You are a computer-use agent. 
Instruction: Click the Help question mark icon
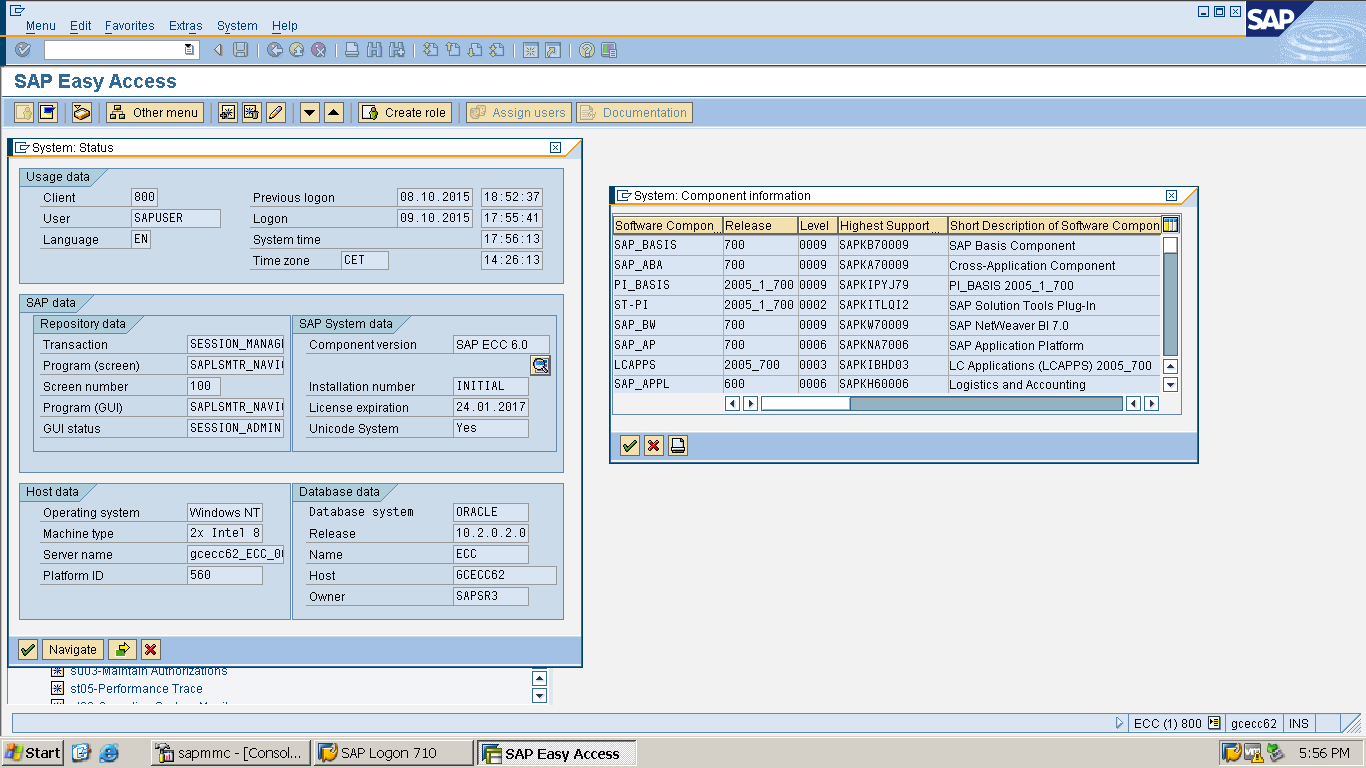click(587, 50)
